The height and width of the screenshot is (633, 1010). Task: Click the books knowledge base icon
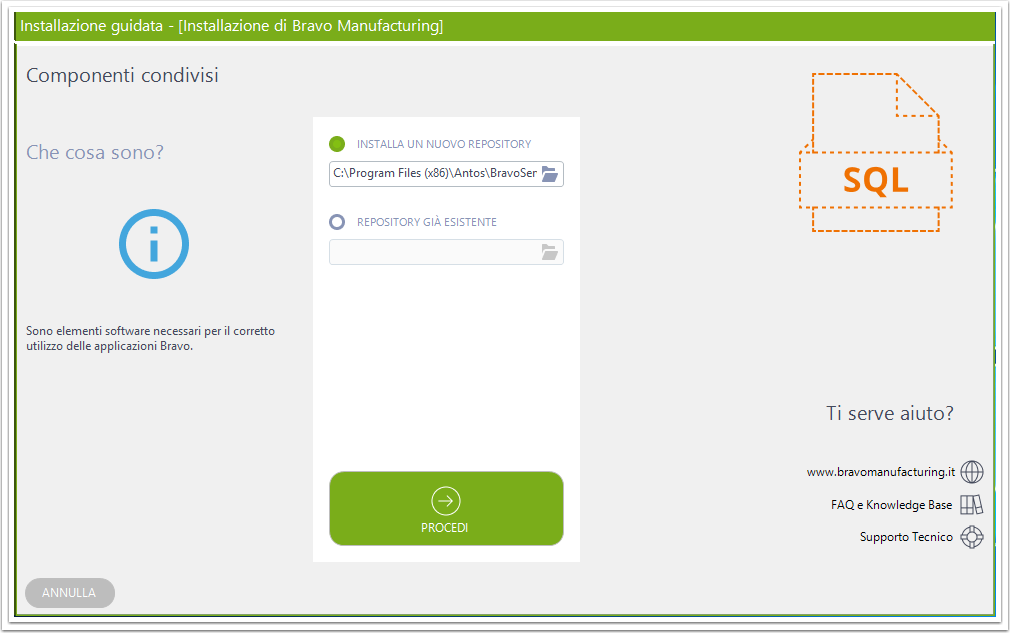(x=972, y=504)
